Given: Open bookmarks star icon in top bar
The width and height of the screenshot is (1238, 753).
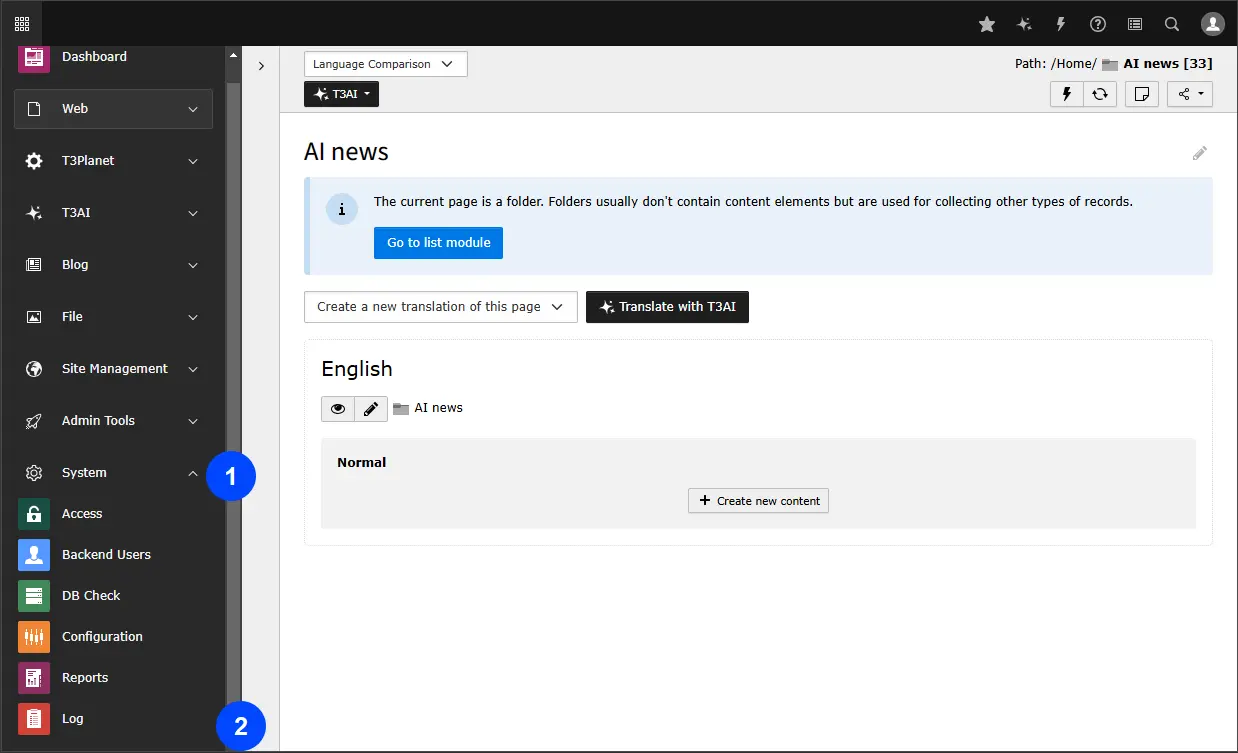Looking at the screenshot, I should (987, 24).
